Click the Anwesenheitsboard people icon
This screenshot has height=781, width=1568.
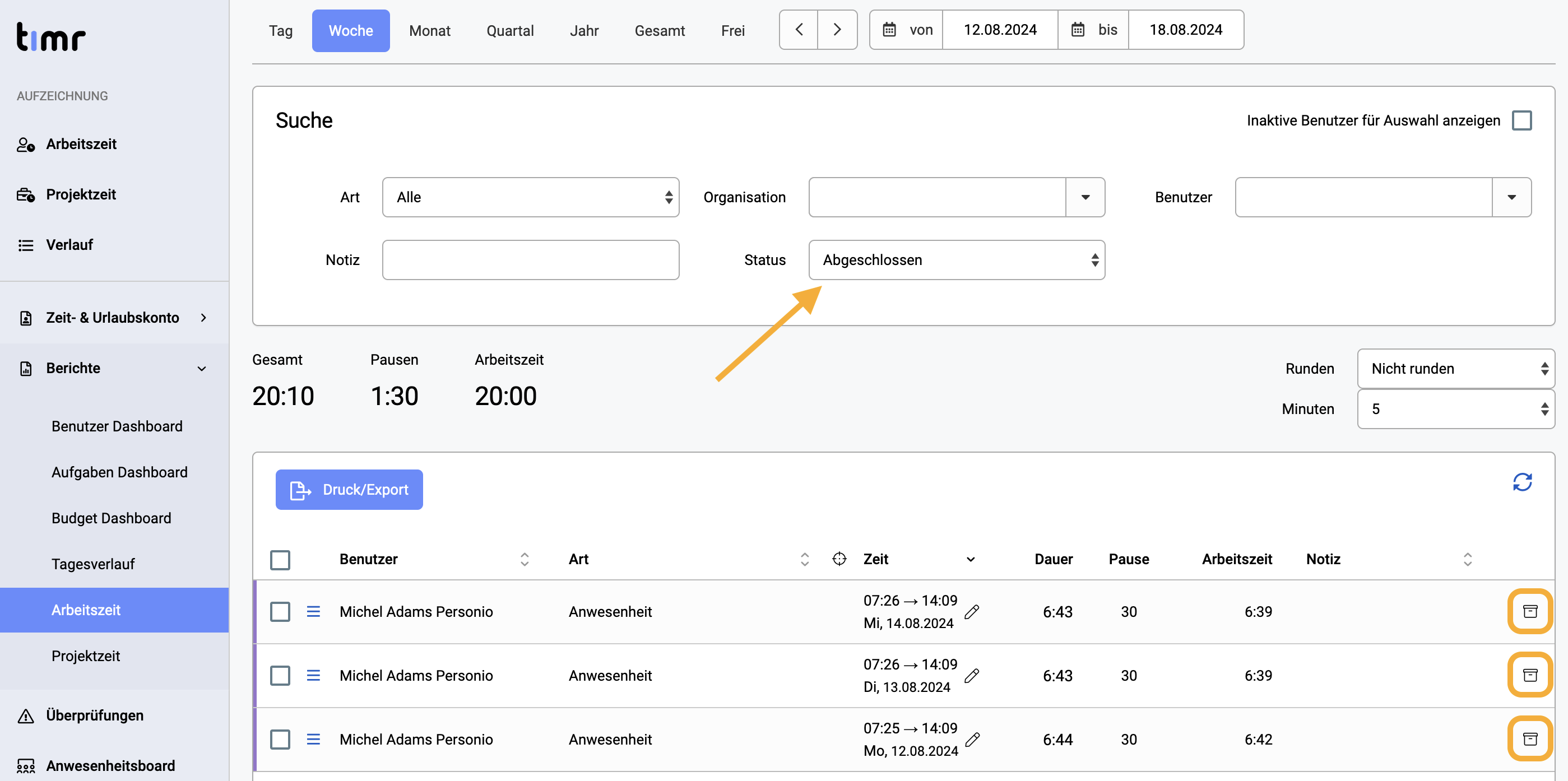(x=26, y=766)
